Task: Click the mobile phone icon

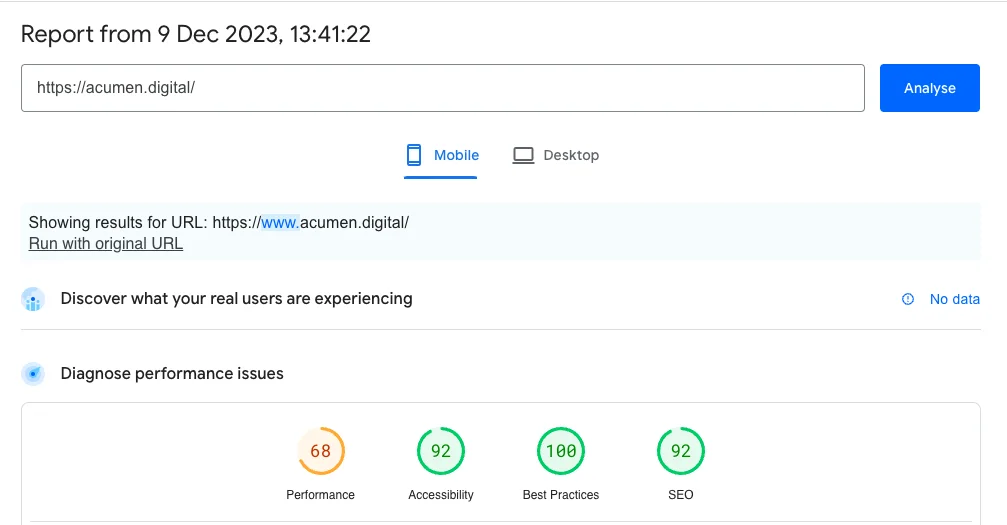Action: [x=414, y=156]
